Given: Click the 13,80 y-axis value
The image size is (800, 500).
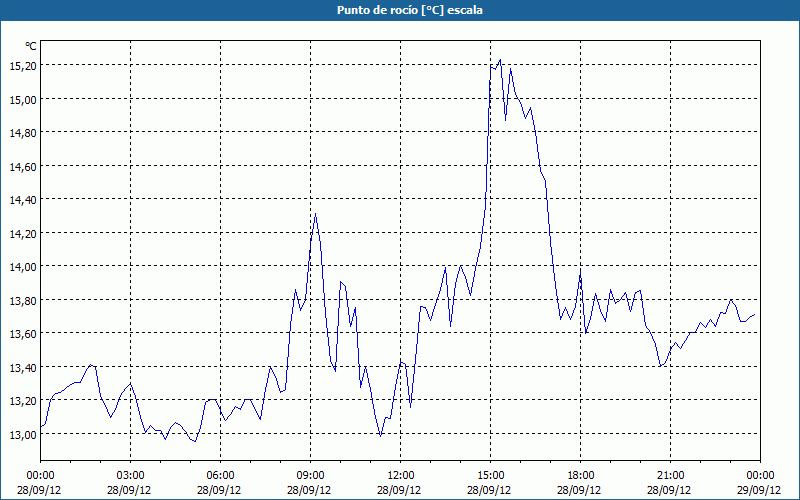Looking at the screenshot, I should (x=23, y=300).
